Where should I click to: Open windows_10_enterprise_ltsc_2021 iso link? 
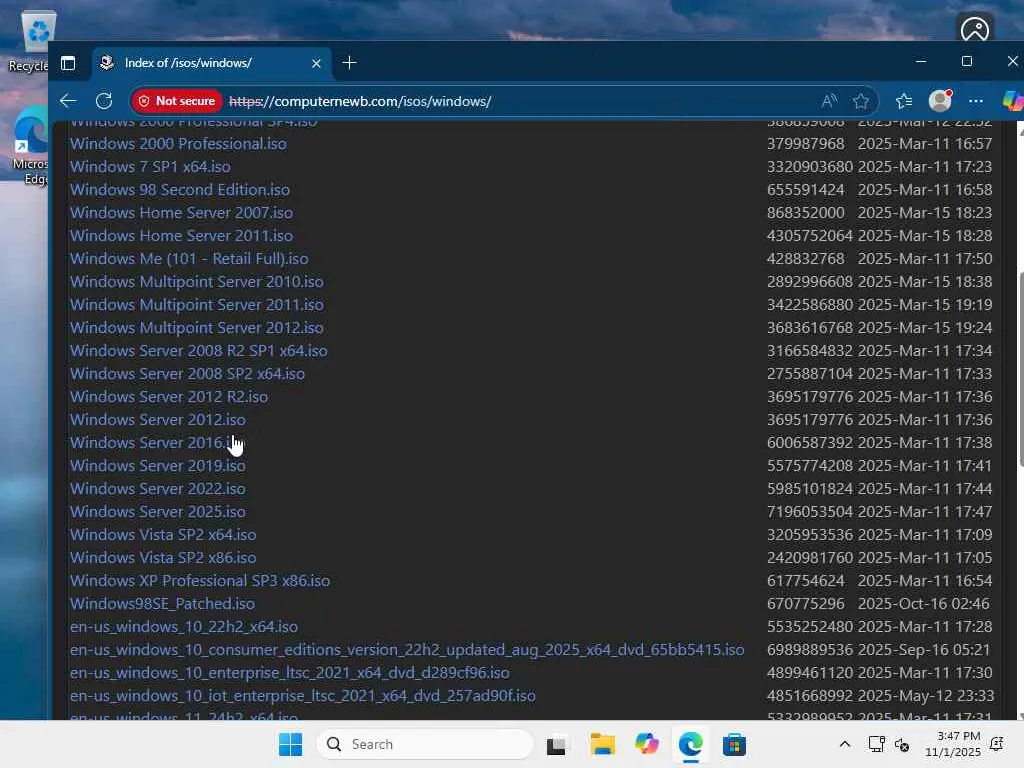290,673
